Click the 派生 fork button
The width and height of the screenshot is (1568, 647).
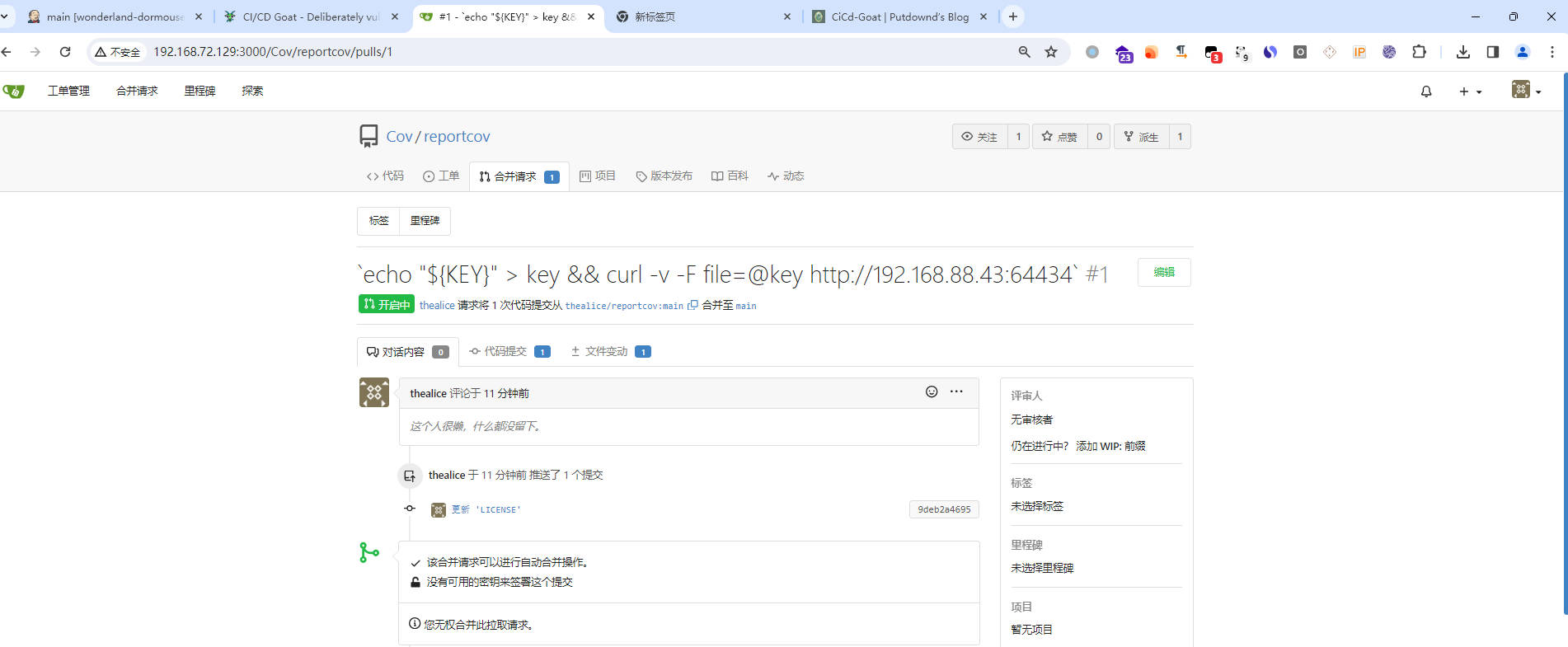tap(1142, 137)
